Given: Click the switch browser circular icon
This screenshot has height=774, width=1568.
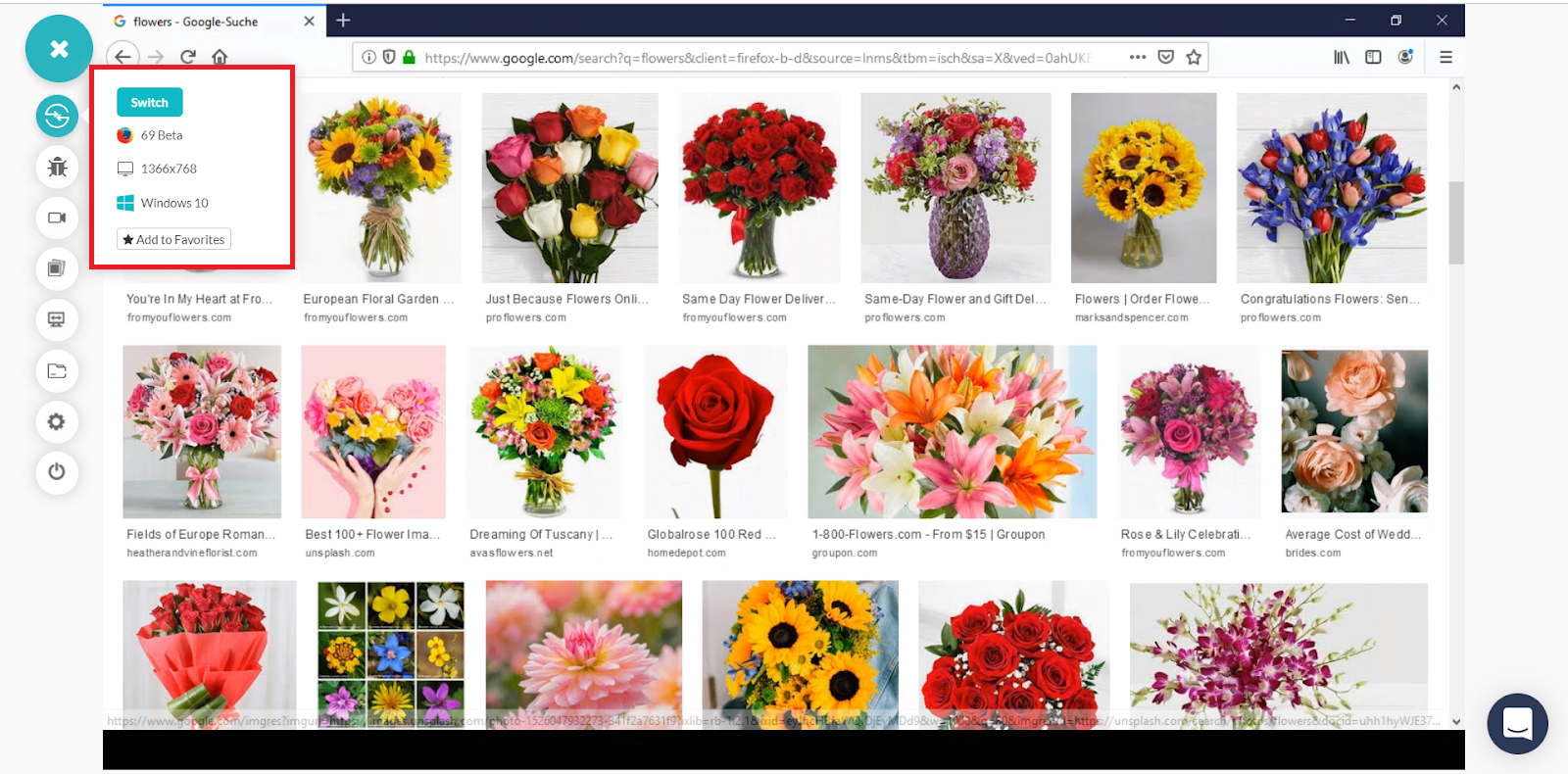Looking at the screenshot, I should (x=57, y=116).
